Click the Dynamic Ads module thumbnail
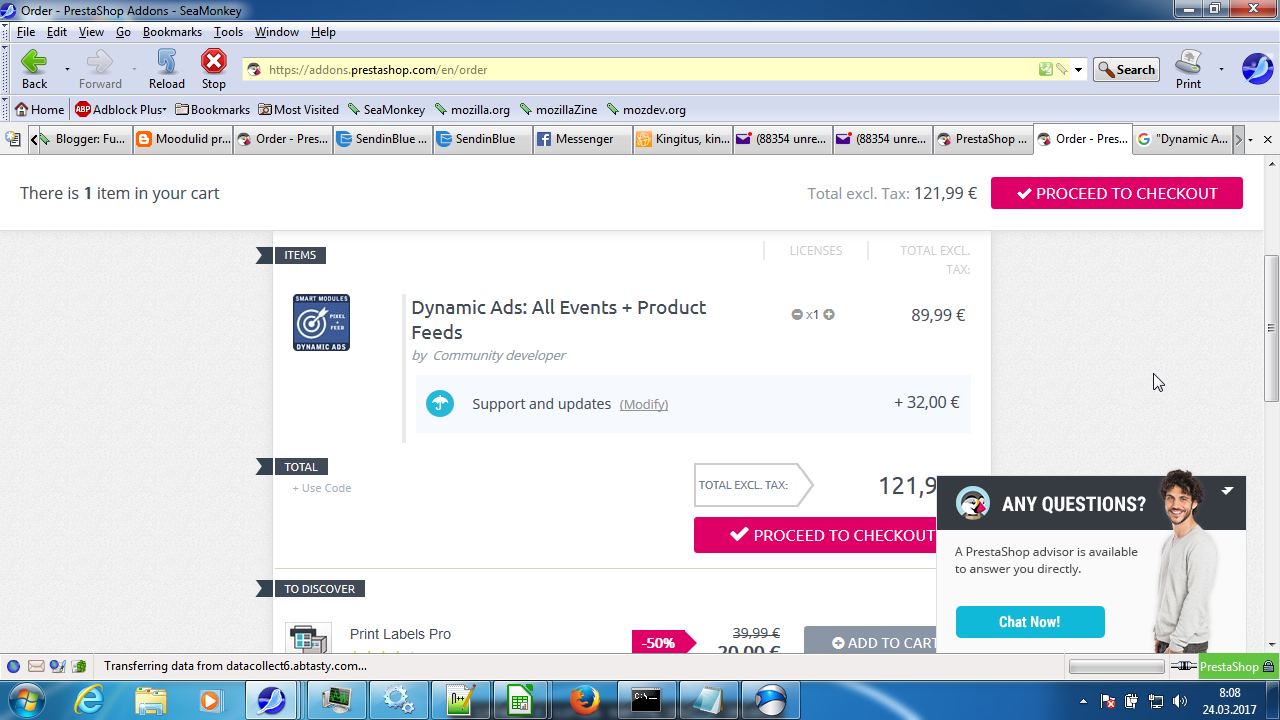Image resolution: width=1280 pixels, height=720 pixels. pyautogui.click(x=321, y=322)
